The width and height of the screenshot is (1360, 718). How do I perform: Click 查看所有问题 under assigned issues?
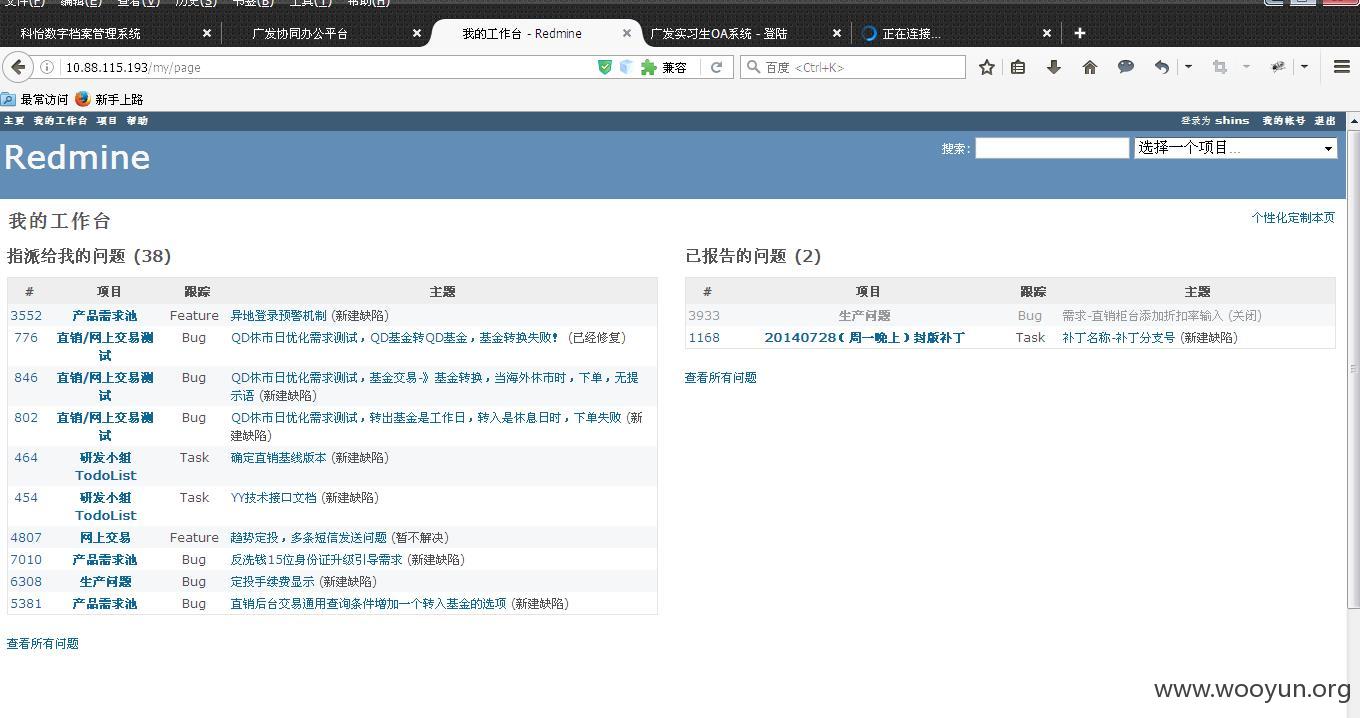pos(43,643)
